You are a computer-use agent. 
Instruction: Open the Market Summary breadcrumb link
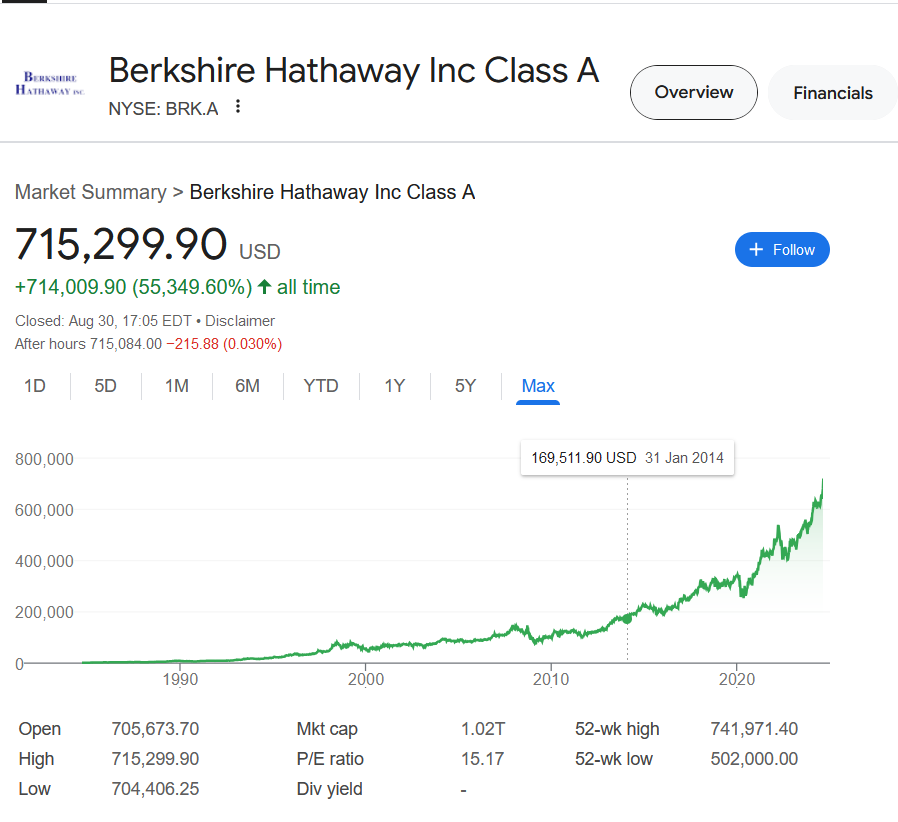90,192
